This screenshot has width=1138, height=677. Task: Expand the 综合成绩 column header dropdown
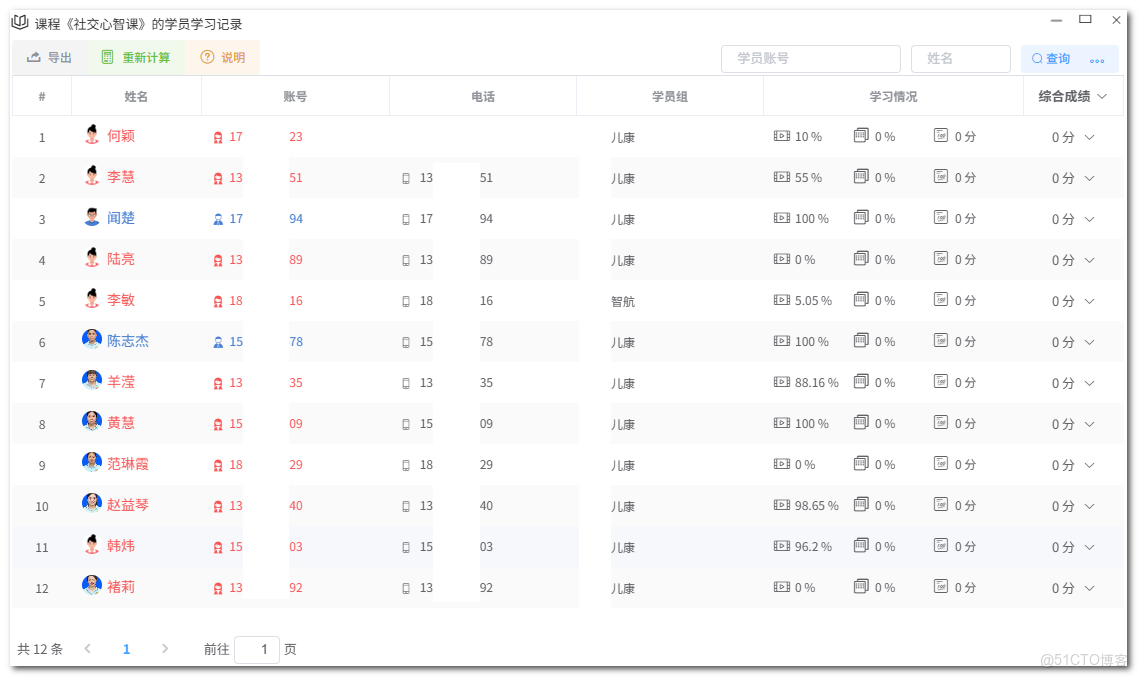pos(1102,97)
